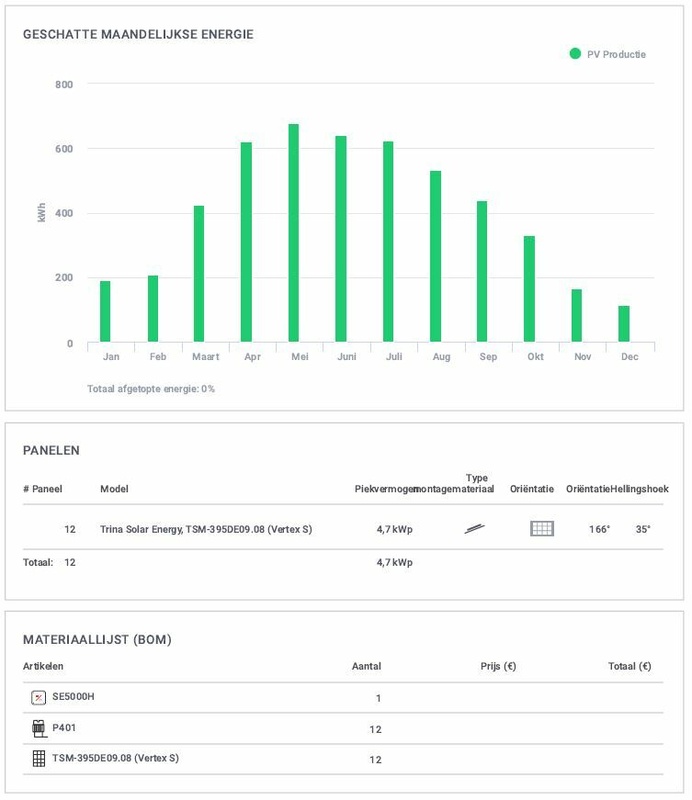
Task: Click the PV Productie legend label
Action: (x=616, y=54)
